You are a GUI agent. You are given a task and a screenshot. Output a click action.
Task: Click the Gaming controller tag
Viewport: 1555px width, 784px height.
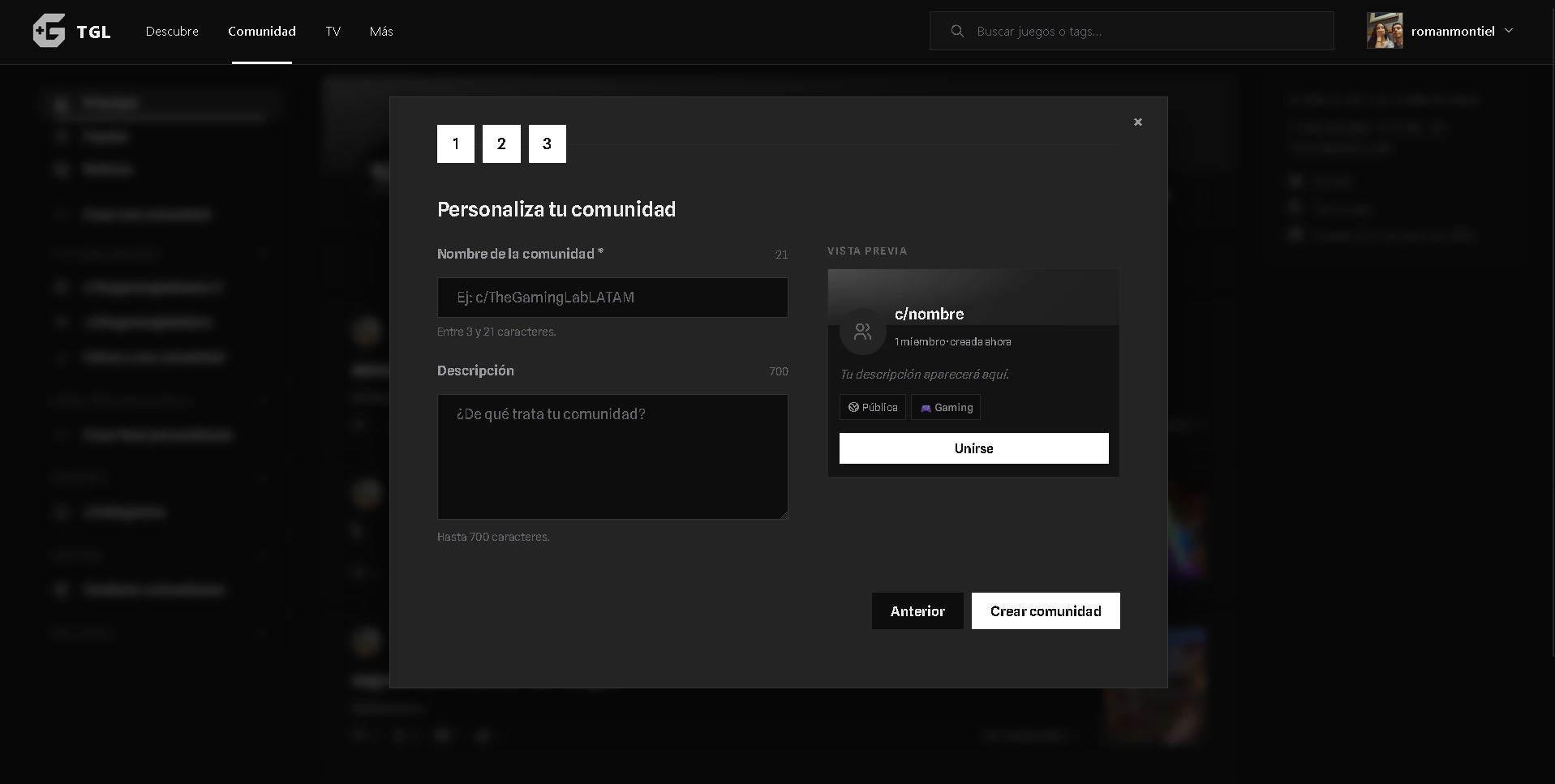click(946, 407)
